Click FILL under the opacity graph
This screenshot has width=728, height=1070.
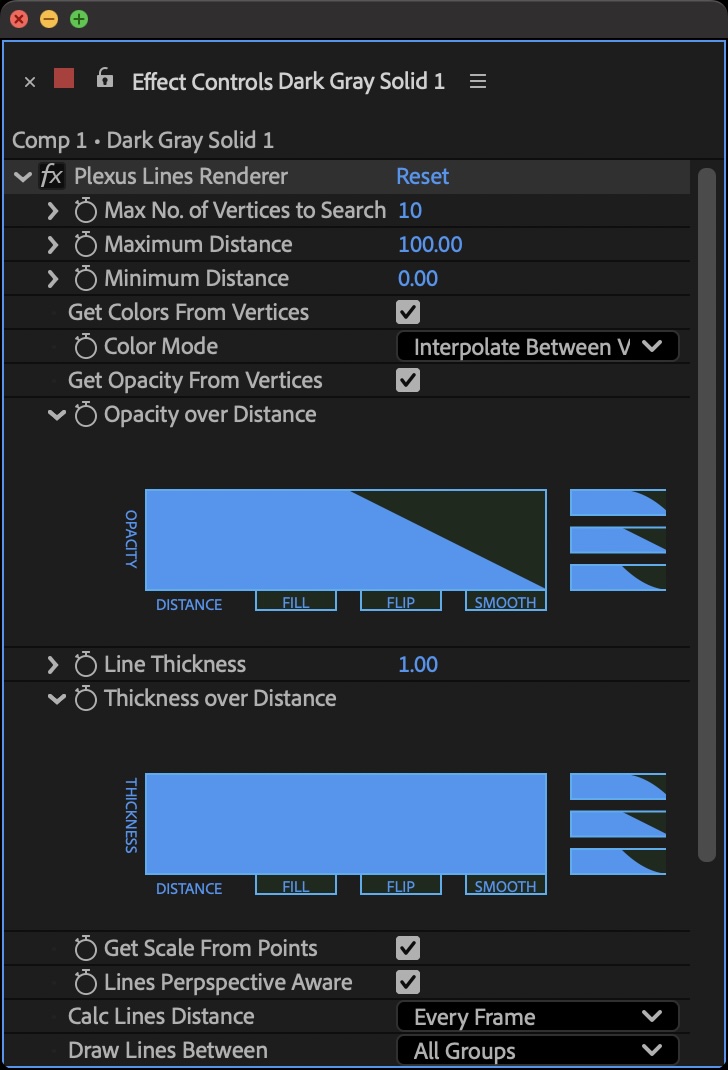296,601
